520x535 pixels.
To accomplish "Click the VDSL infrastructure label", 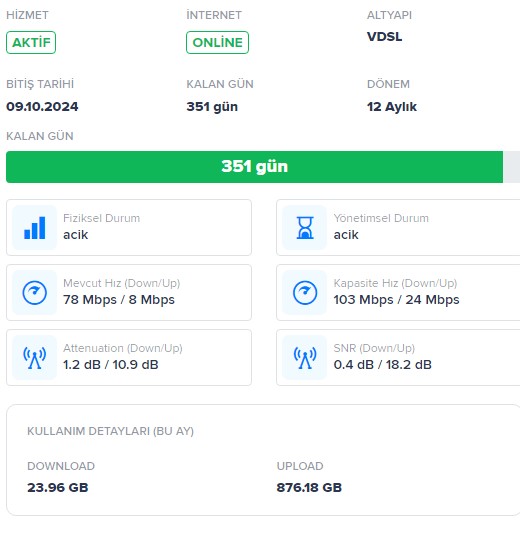I will click(x=385, y=37).
